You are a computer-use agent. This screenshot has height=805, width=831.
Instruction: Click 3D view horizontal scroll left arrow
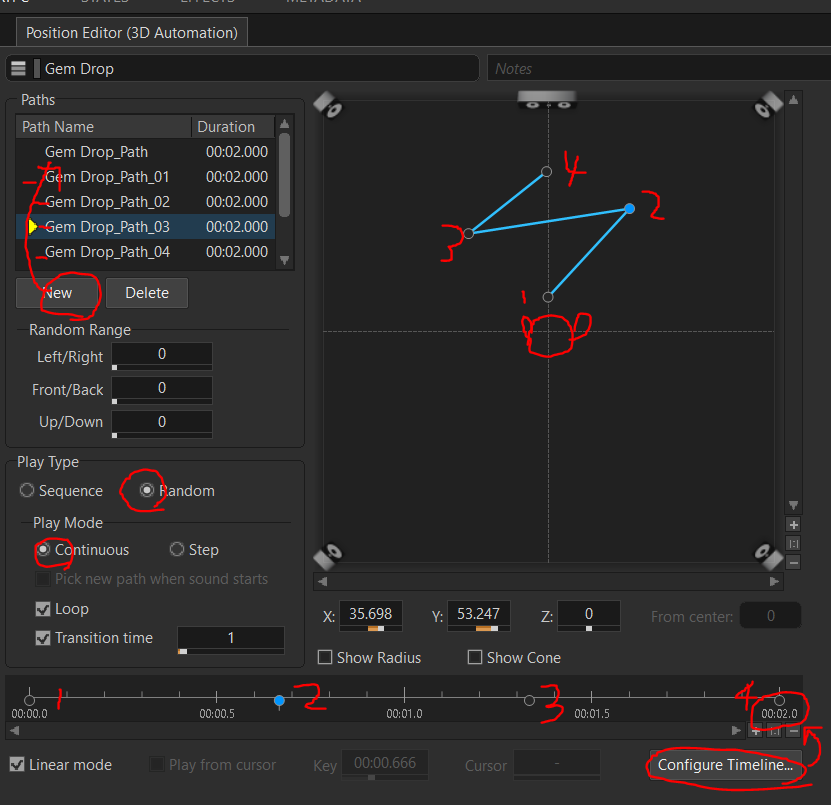tap(322, 581)
